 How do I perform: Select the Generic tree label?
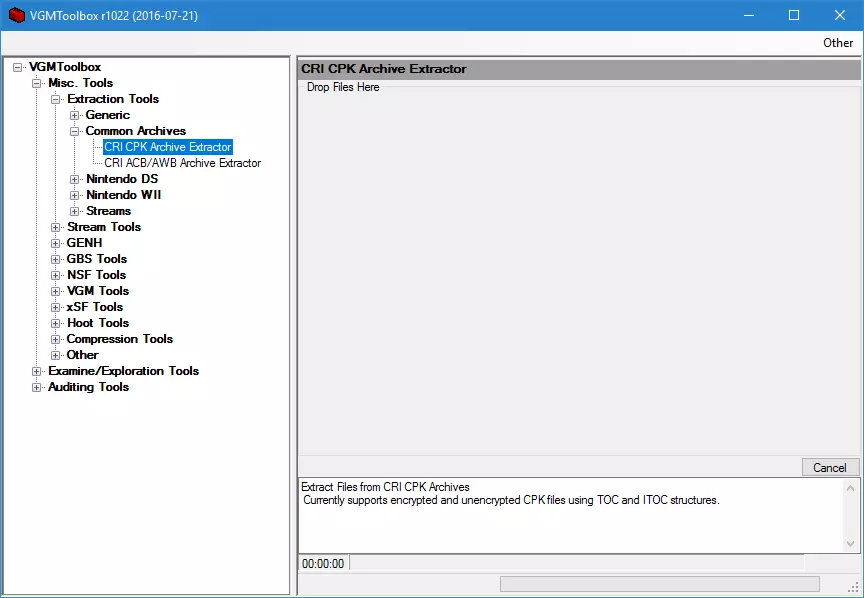(x=107, y=115)
